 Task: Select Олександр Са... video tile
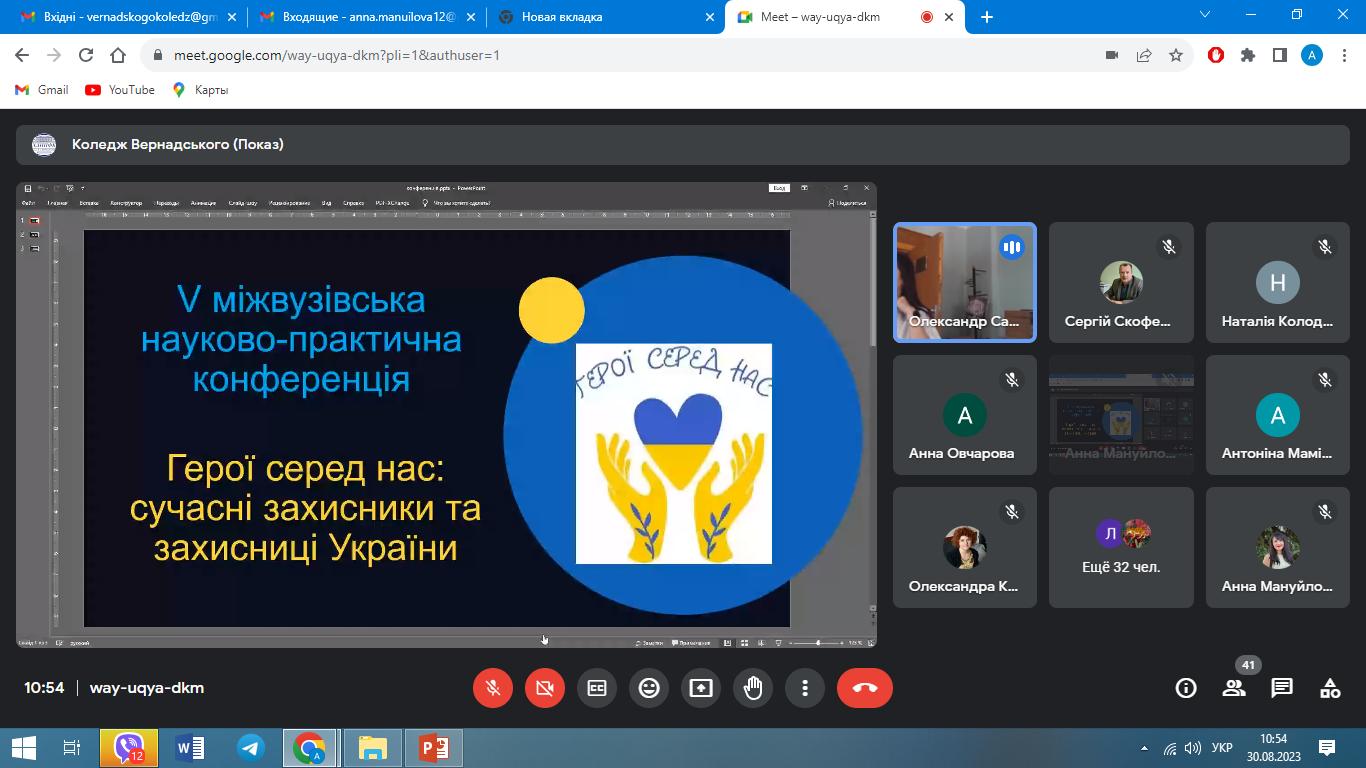point(965,283)
